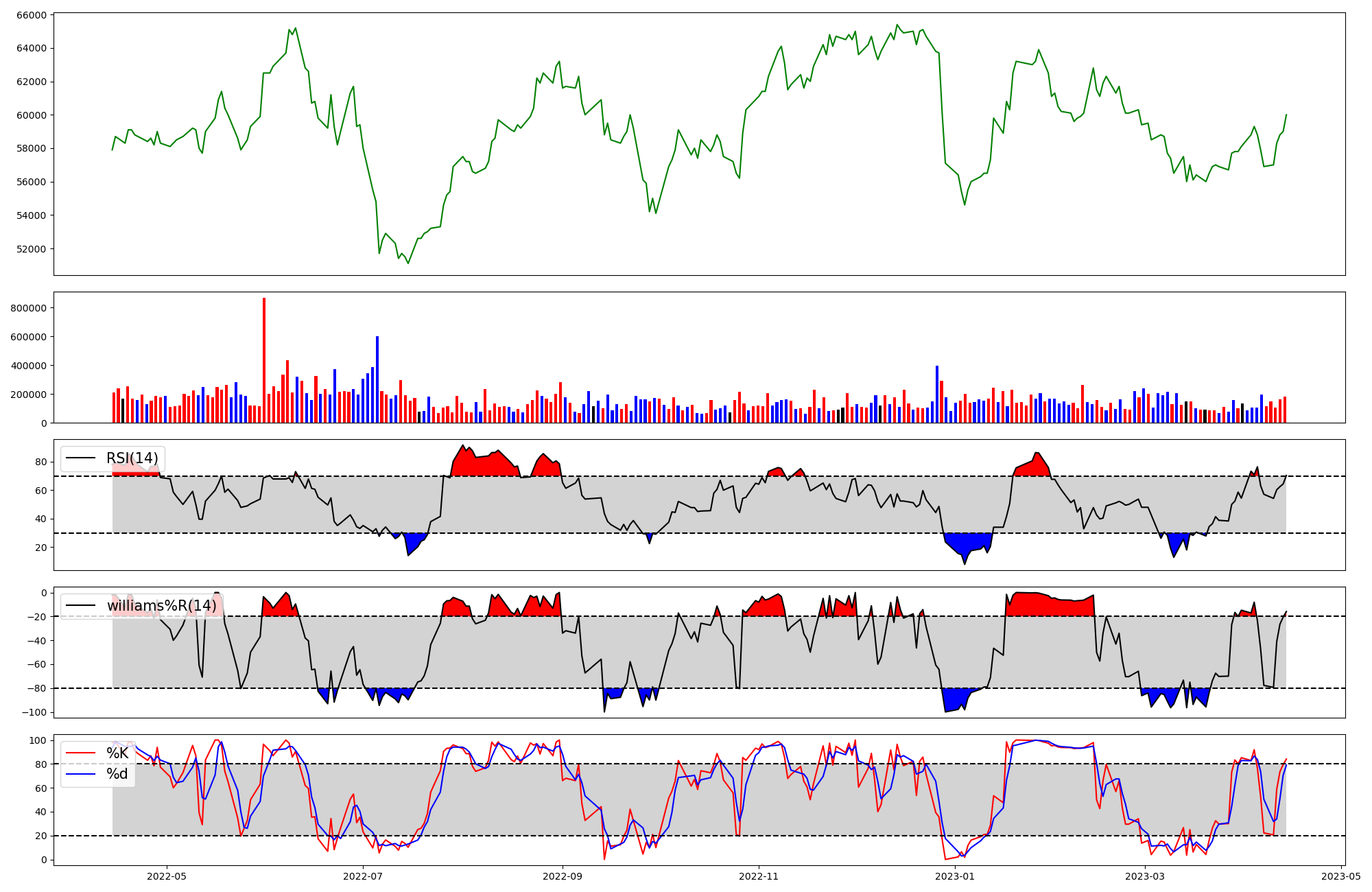This screenshot has height=892, width=1372.
Task: Click the blue %d legend line swatch
Action: click(x=82, y=774)
